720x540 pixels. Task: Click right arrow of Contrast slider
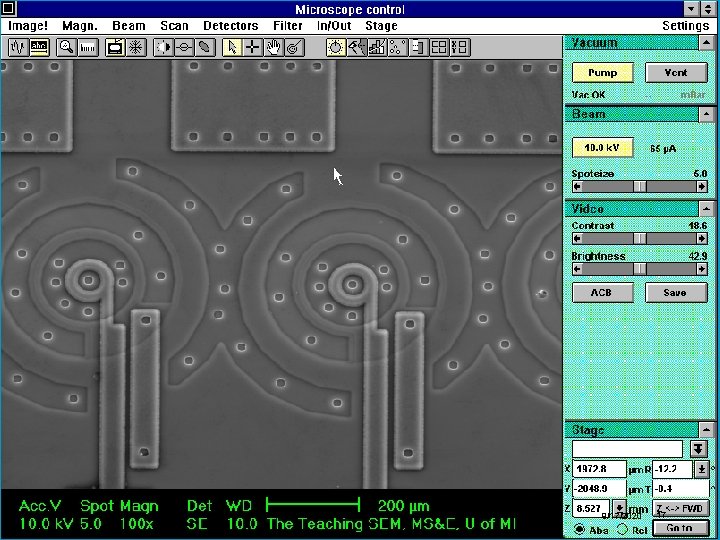702,239
